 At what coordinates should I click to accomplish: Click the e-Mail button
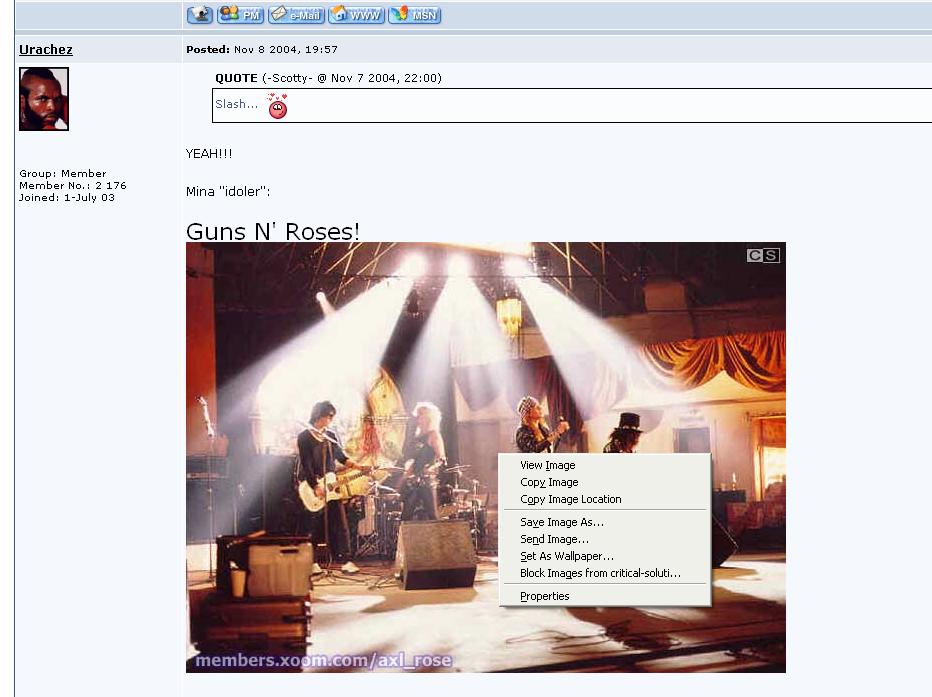[296, 14]
